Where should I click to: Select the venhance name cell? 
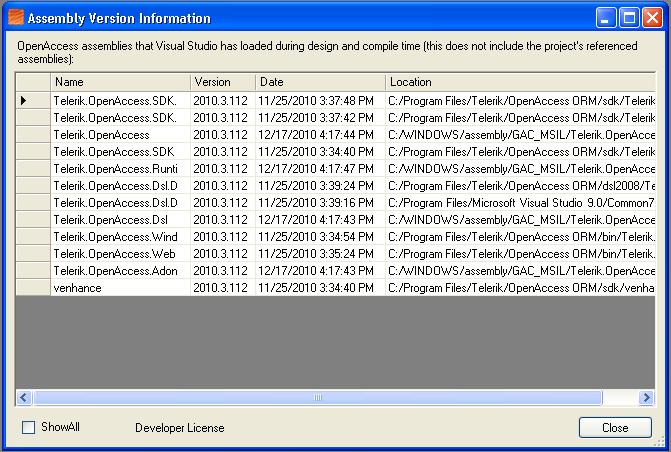pyautogui.click(x=120, y=288)
